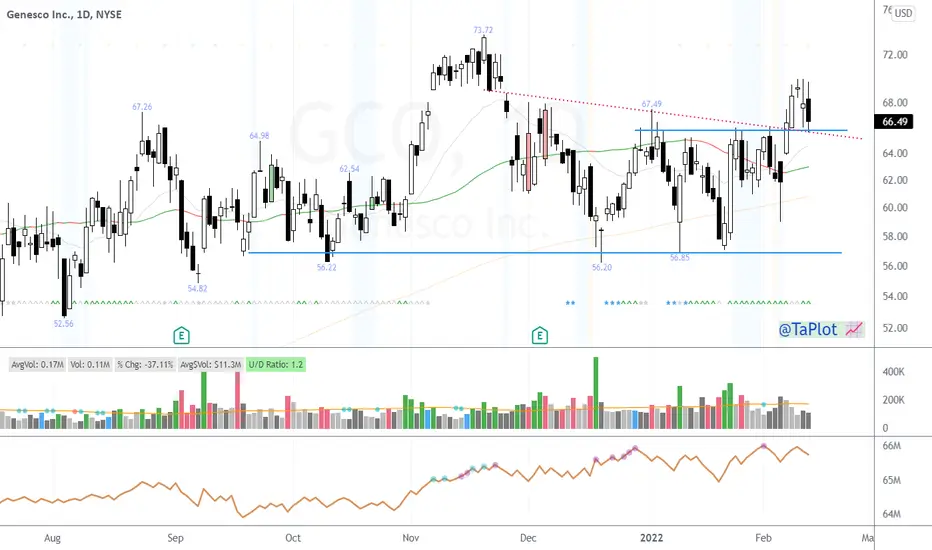Select the 67.26 peak price label
Image resolution: width=932 pixels, height=550 pixels.
click(x=142, y=107)
